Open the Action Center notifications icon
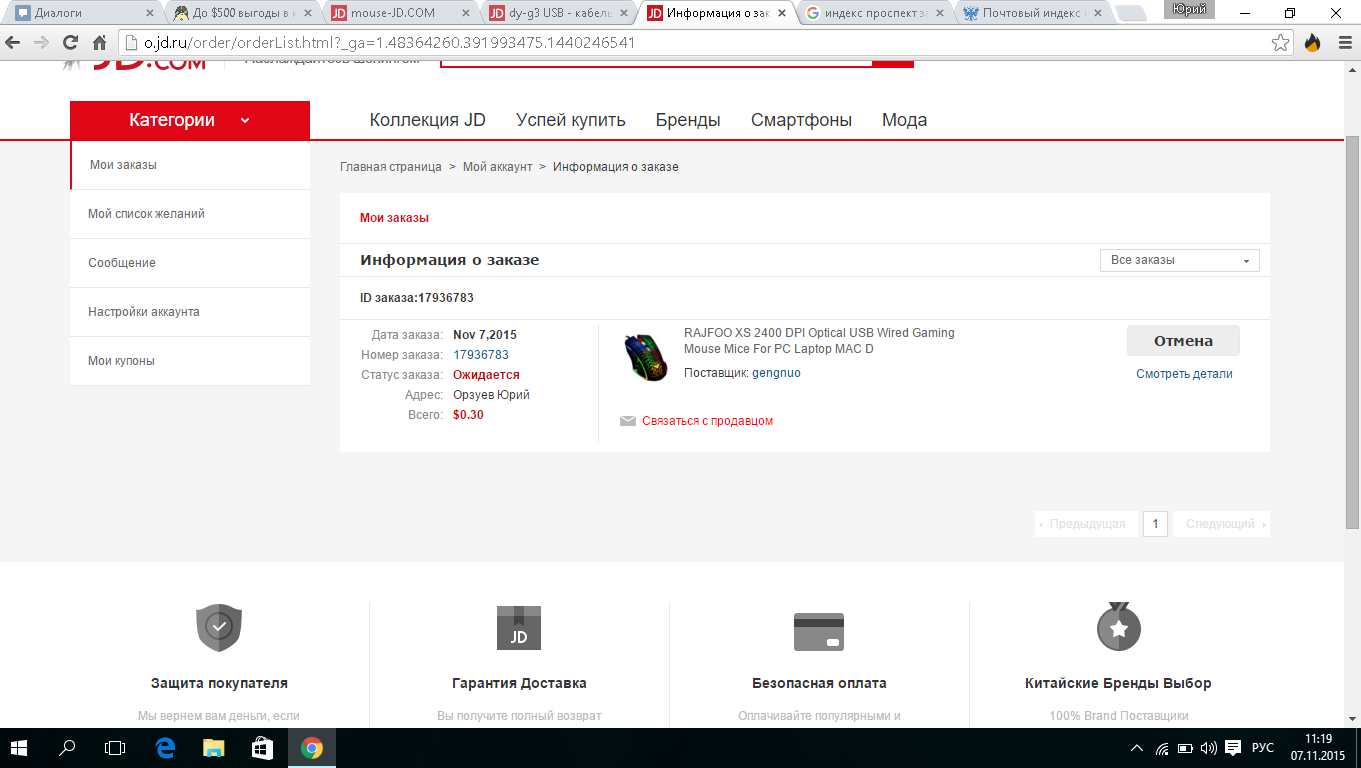1361x768 pixels. pyautogui.click(x=1233, y=748)
